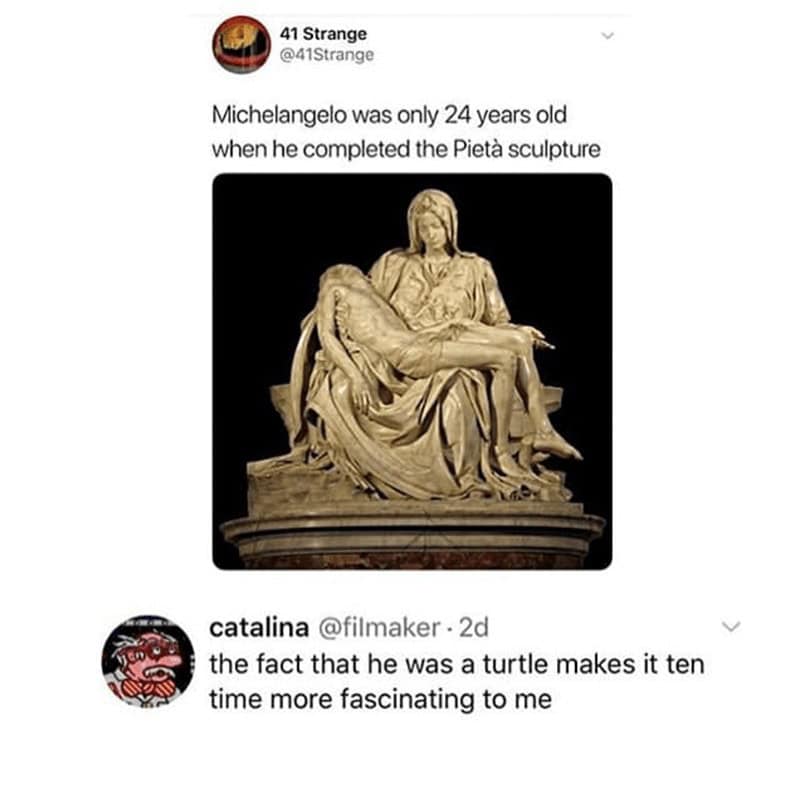Click the word "Pietà" in the tweet
The width and height of the screenshot is (800, 798).
pyautogui.click(x=478, y=149)
